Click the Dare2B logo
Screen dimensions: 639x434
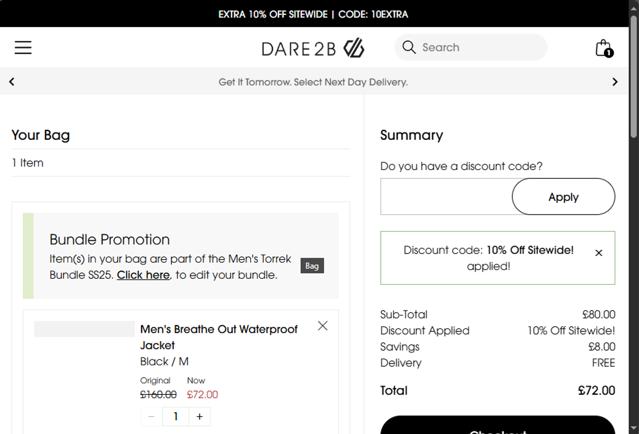point(313,48)
